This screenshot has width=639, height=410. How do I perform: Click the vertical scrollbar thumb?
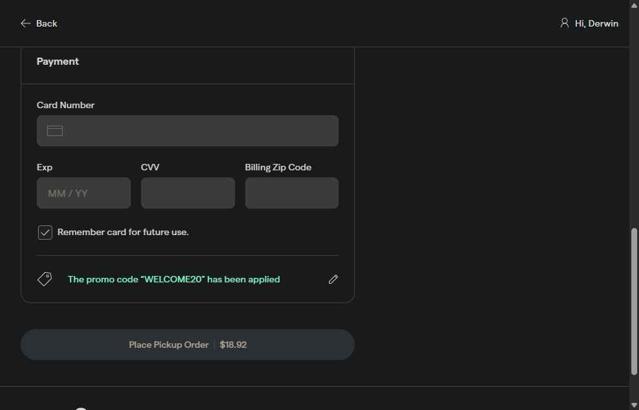[x=634, y=302]
